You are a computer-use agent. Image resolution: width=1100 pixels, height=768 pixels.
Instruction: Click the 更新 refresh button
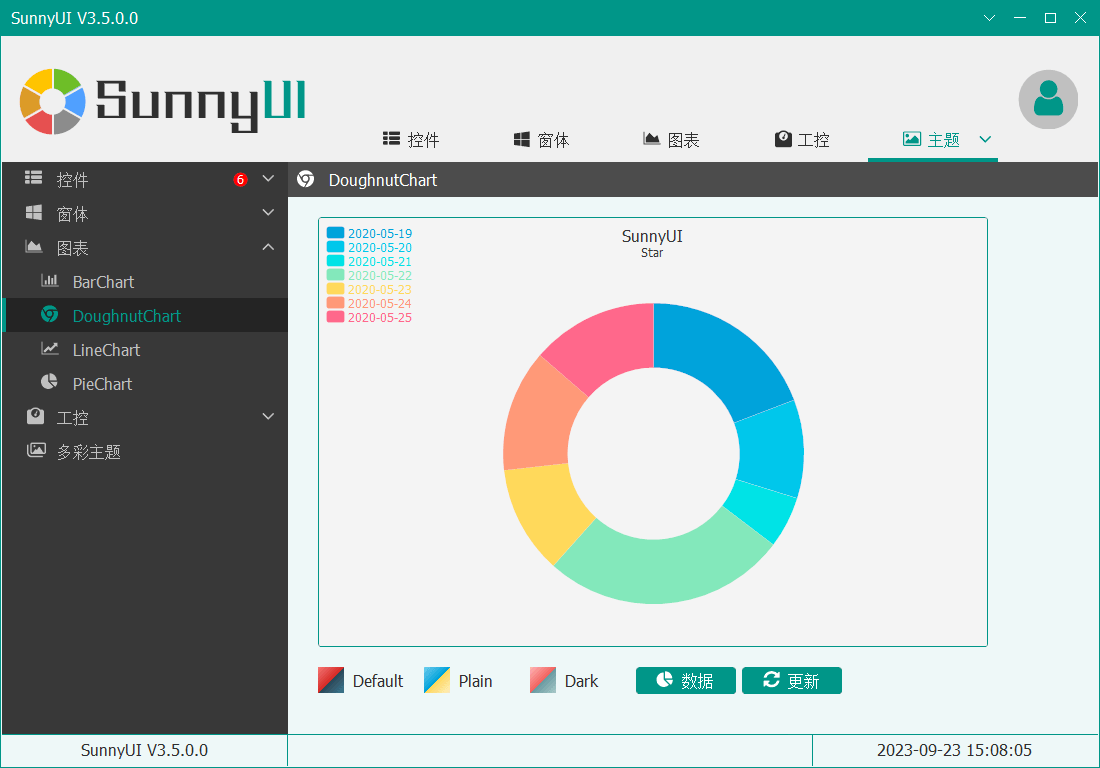pyautogui.click(x=791, y=680)
